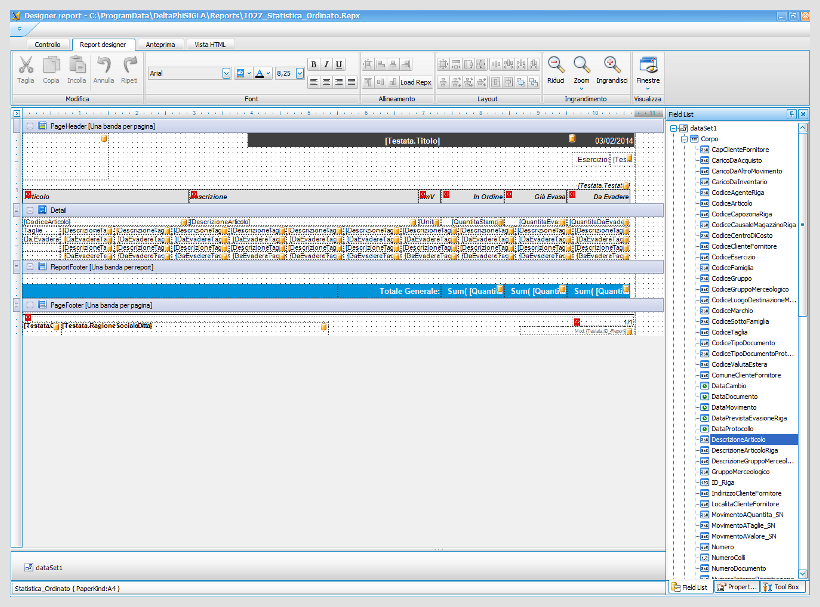Screen dimensions: 820x607
Task: Collapse the PageFooter band
Action: [x=30, y=305]
